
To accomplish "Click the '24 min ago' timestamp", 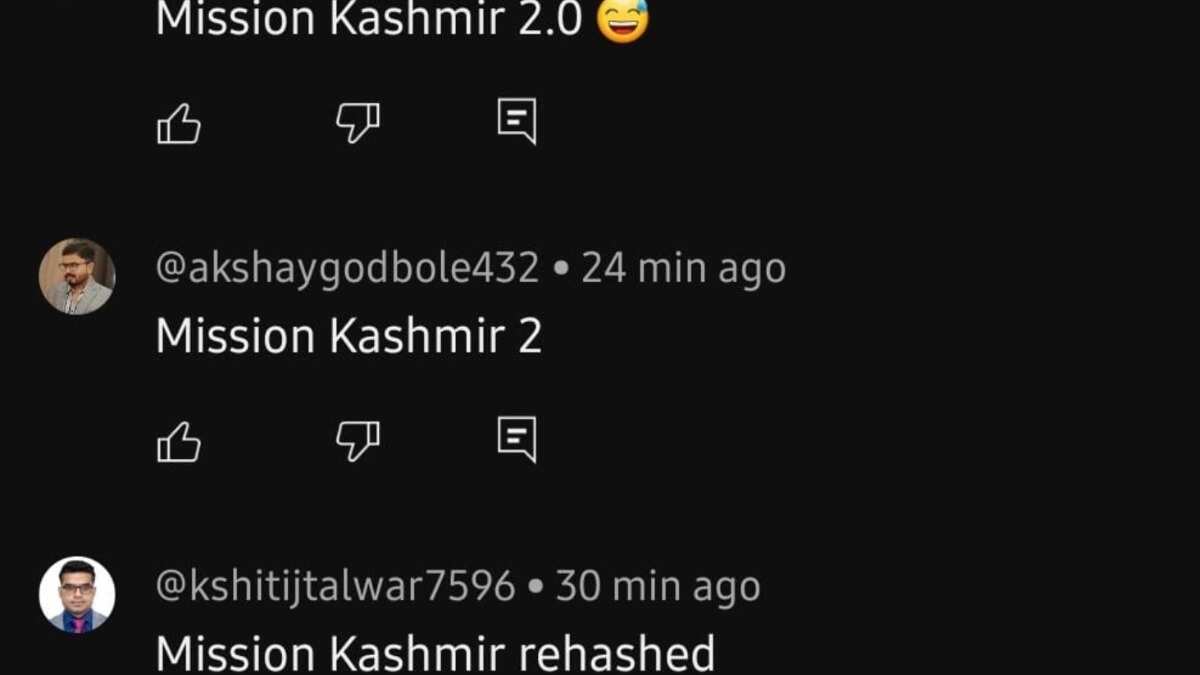I will [683, 268].
